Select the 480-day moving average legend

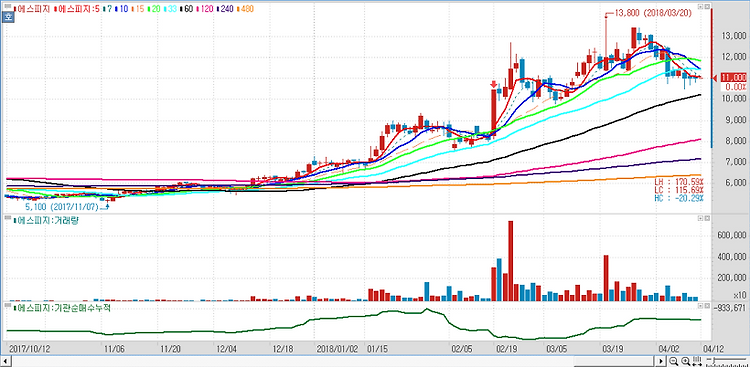coord(245,9)
